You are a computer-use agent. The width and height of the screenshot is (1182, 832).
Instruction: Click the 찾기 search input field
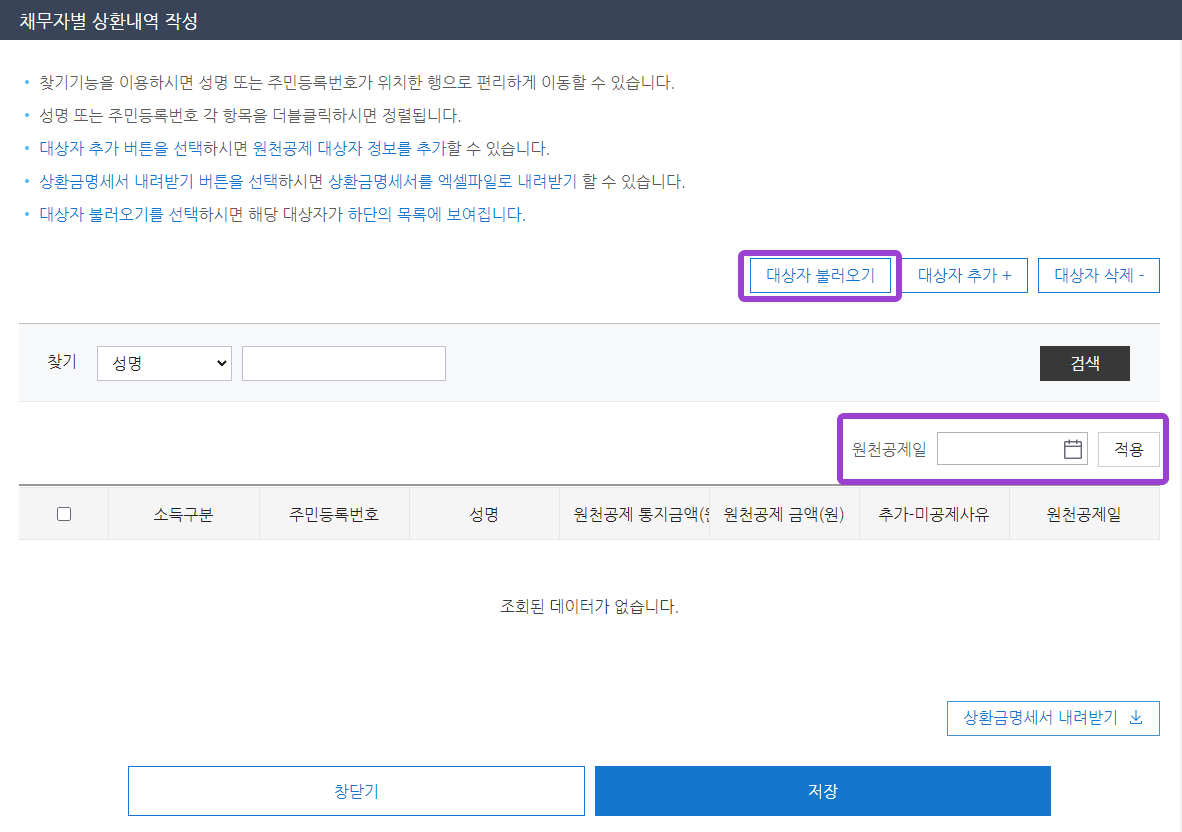point(343,363)
